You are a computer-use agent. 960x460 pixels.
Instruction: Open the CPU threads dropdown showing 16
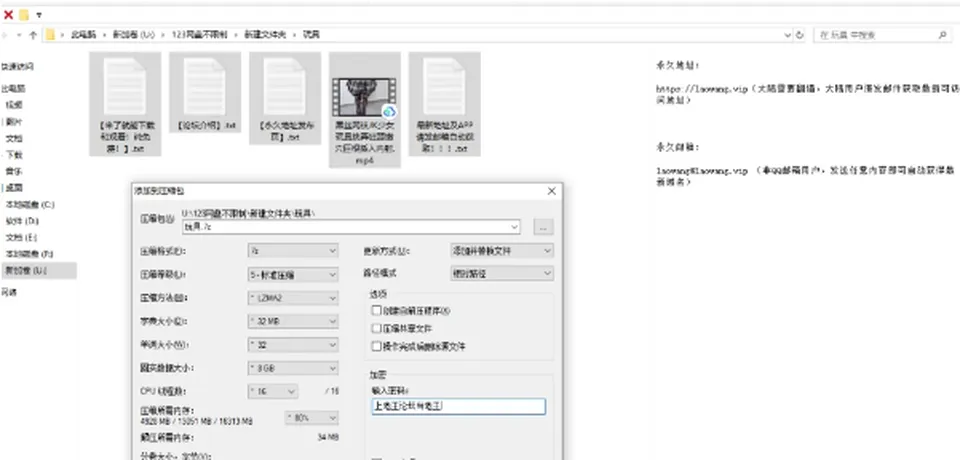click(273, 391)
